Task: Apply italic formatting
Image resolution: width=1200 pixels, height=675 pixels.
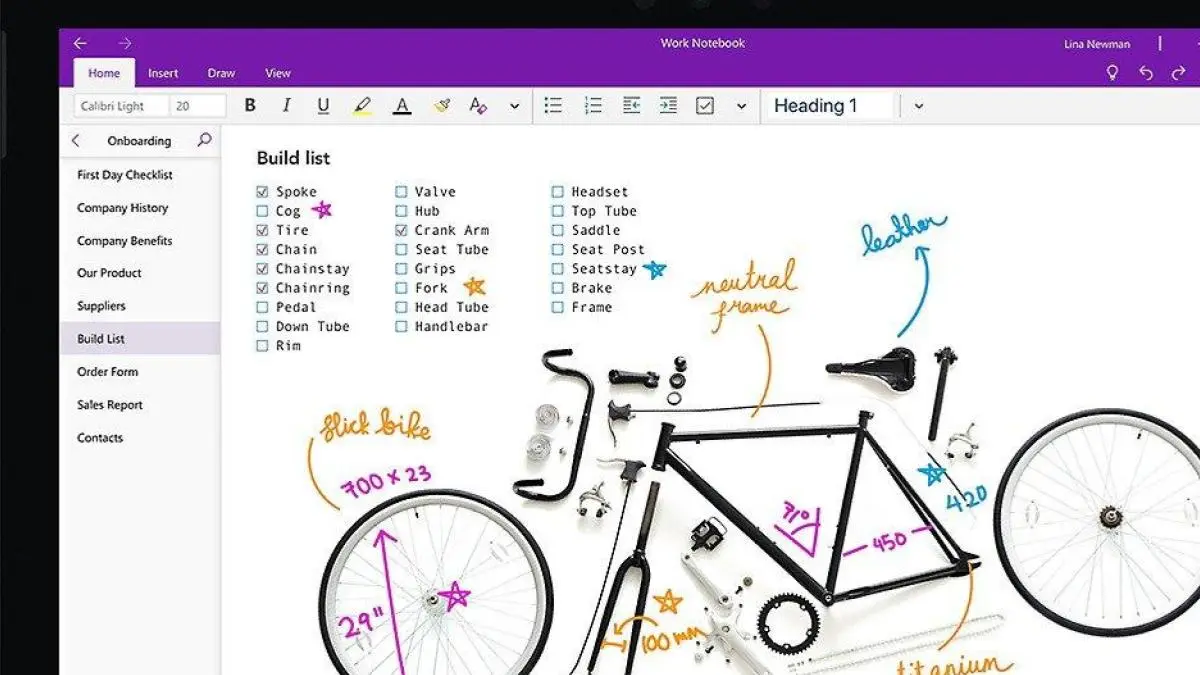Action: [286, 105]
